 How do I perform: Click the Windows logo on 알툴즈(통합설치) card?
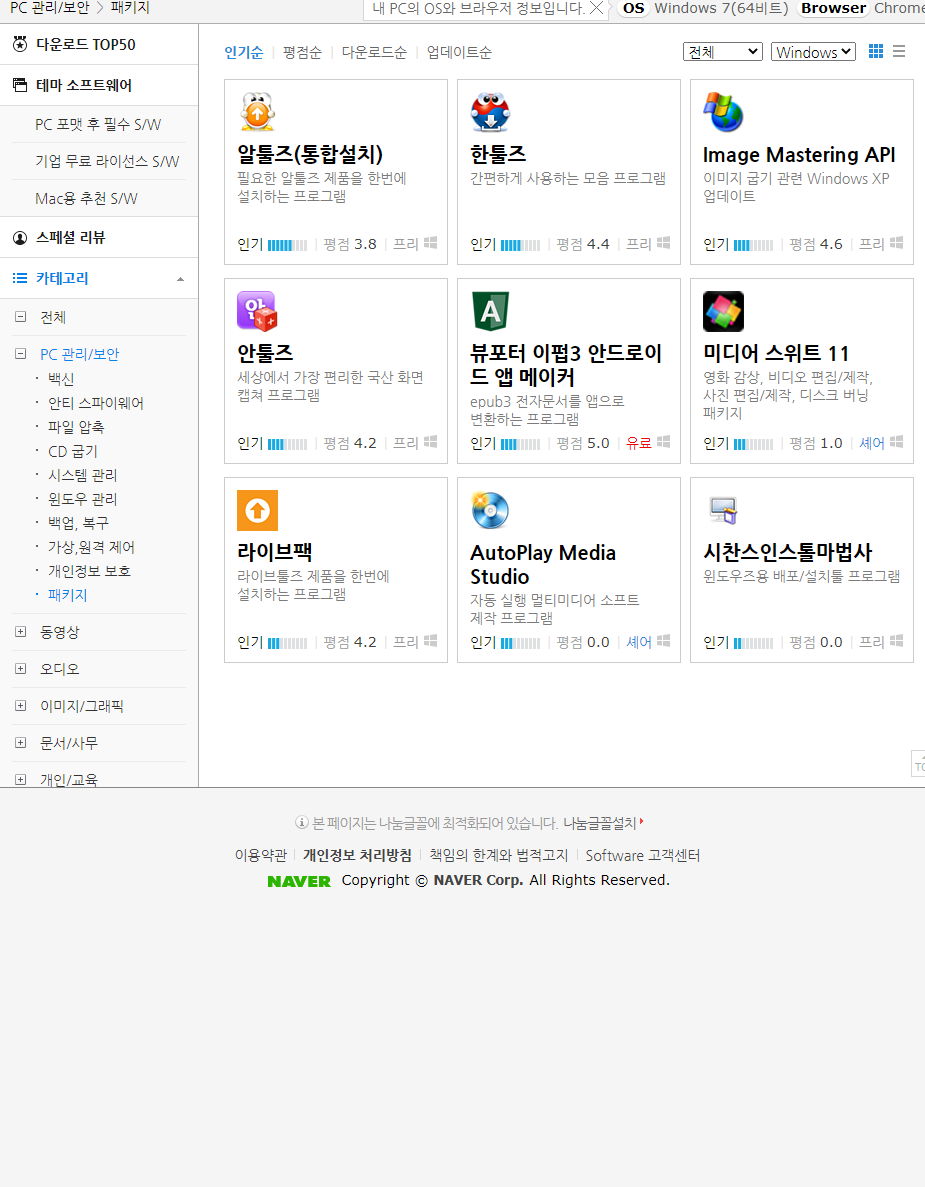tap(431, 243)
